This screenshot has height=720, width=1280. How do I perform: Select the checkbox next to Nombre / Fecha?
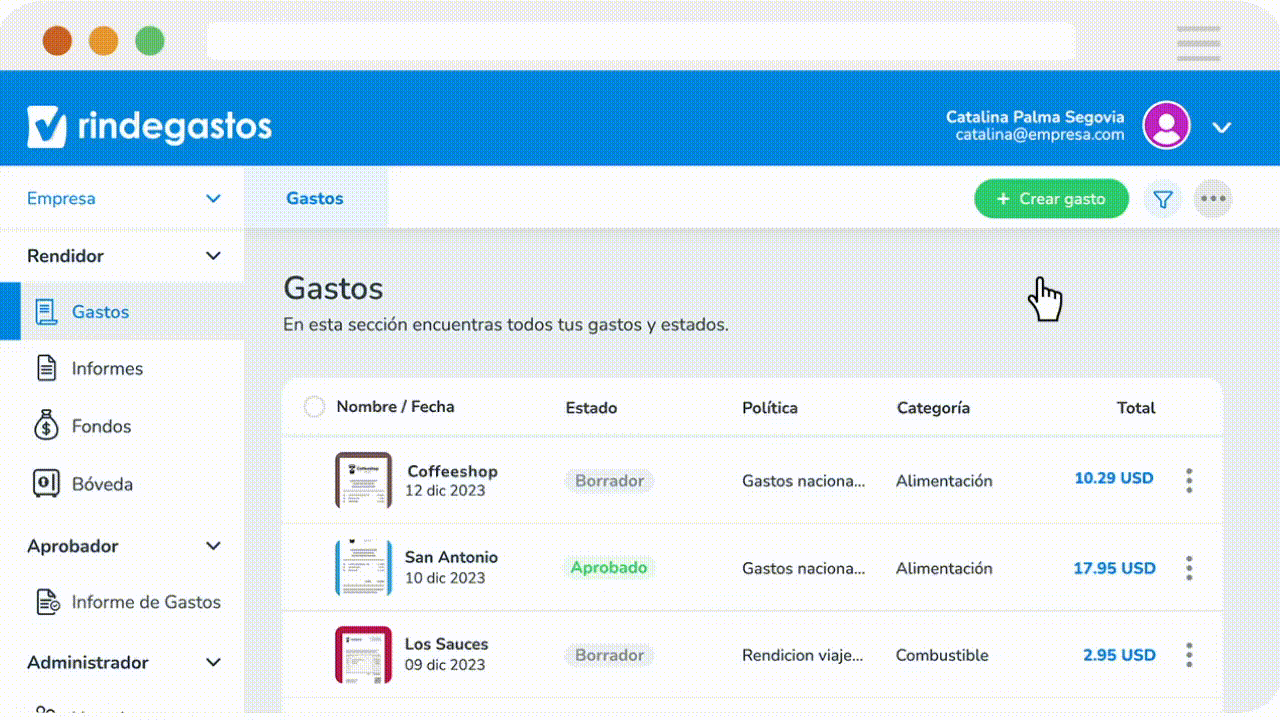pos(314,407)
